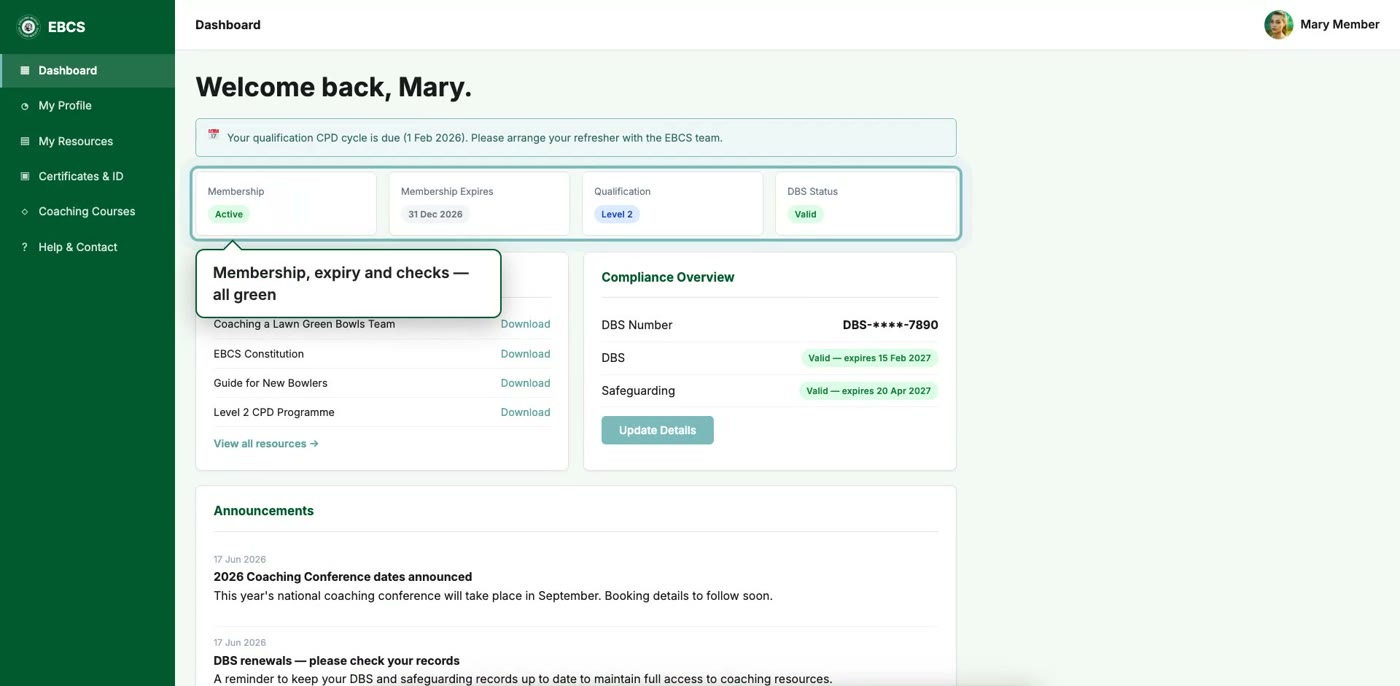The height and width of the screenshot is (686, 1400).
Task: Click the Dashboard grid icon in sidebar
Action: 25,71
